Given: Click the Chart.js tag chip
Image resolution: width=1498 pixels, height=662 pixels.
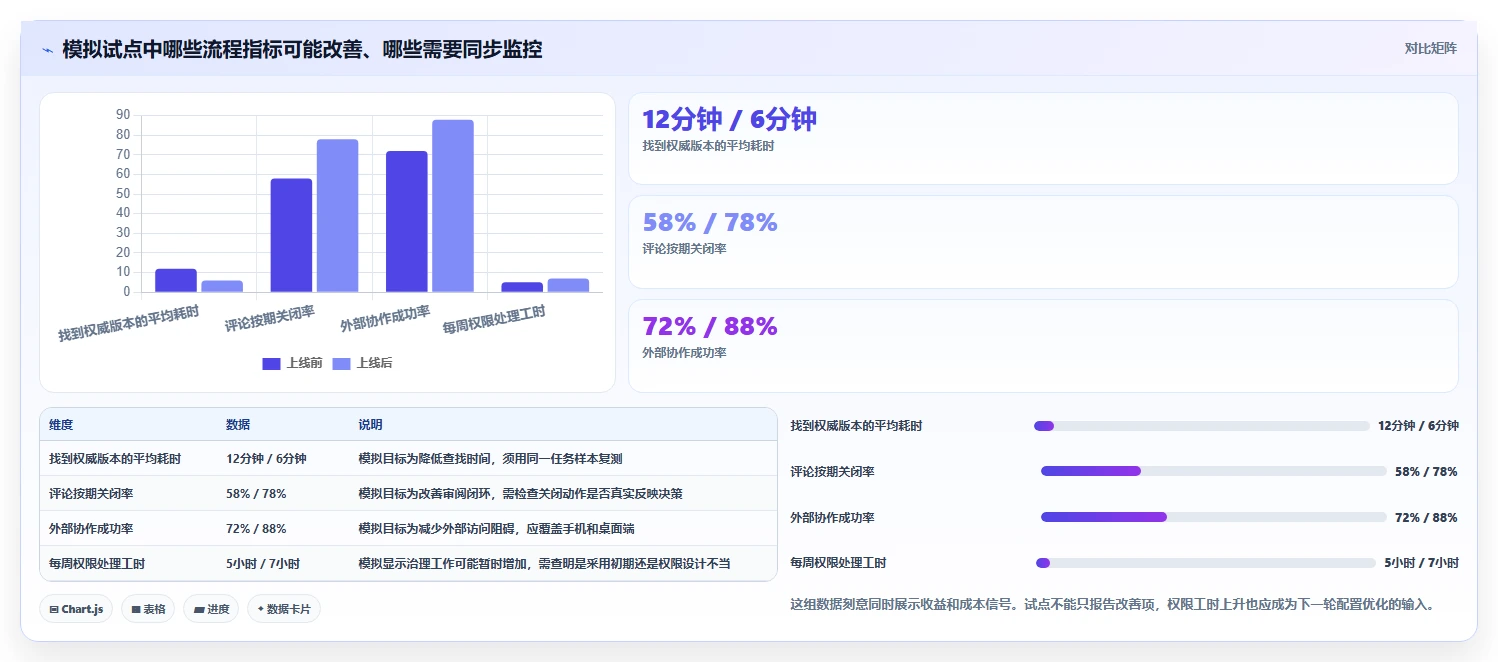Looking at the screenshot, I should [76, 609].
